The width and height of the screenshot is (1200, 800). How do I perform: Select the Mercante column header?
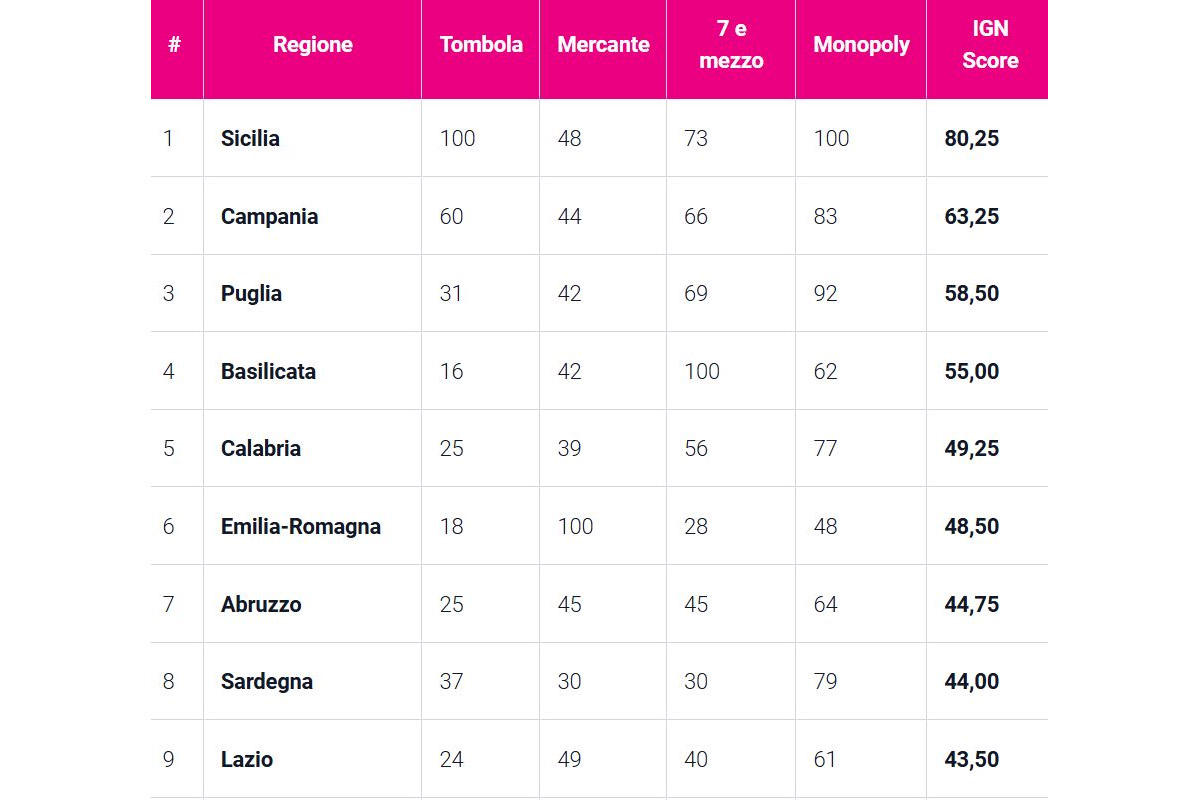(603, 45)
